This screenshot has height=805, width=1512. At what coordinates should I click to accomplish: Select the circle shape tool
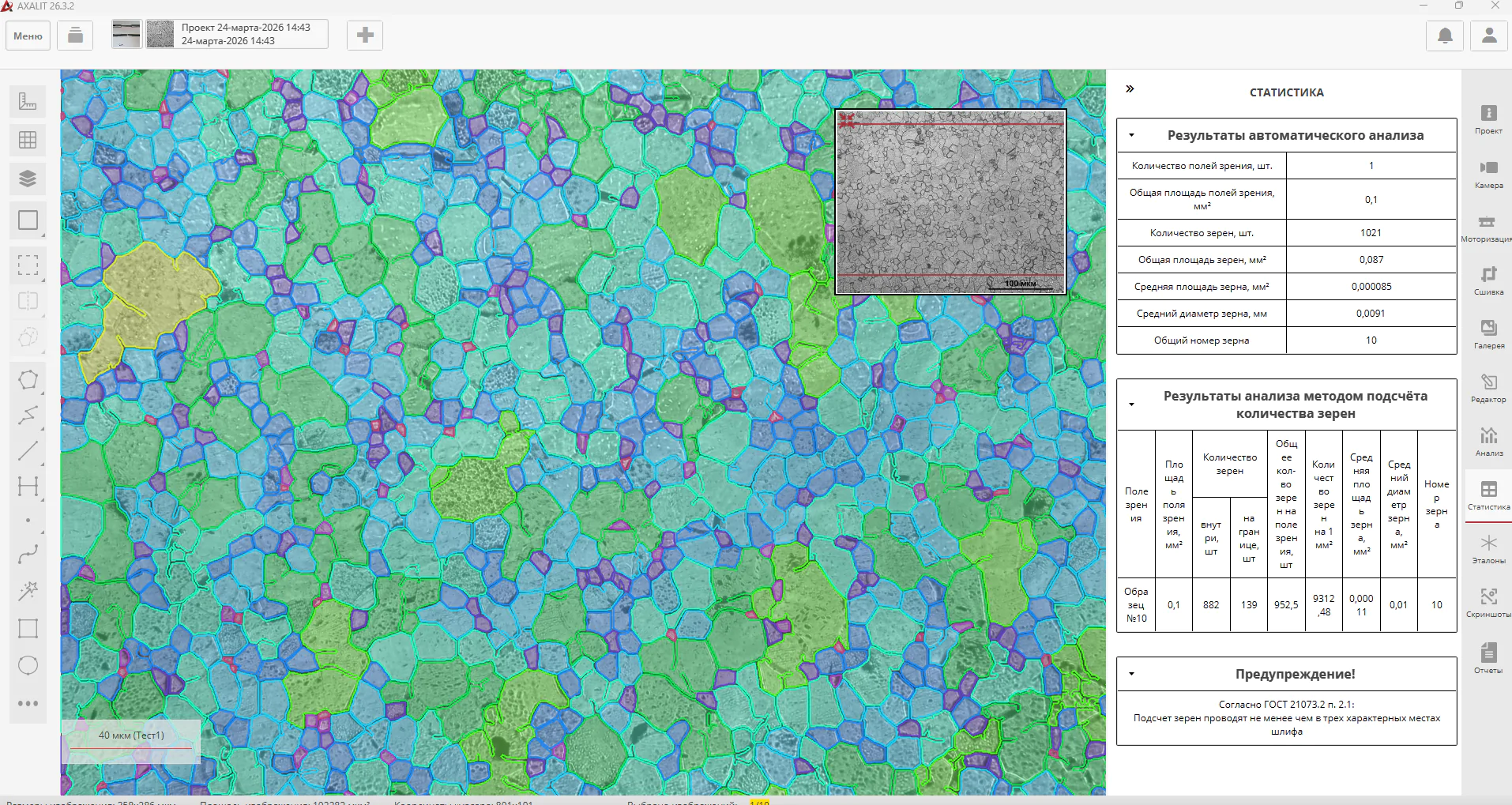point(28,665)
